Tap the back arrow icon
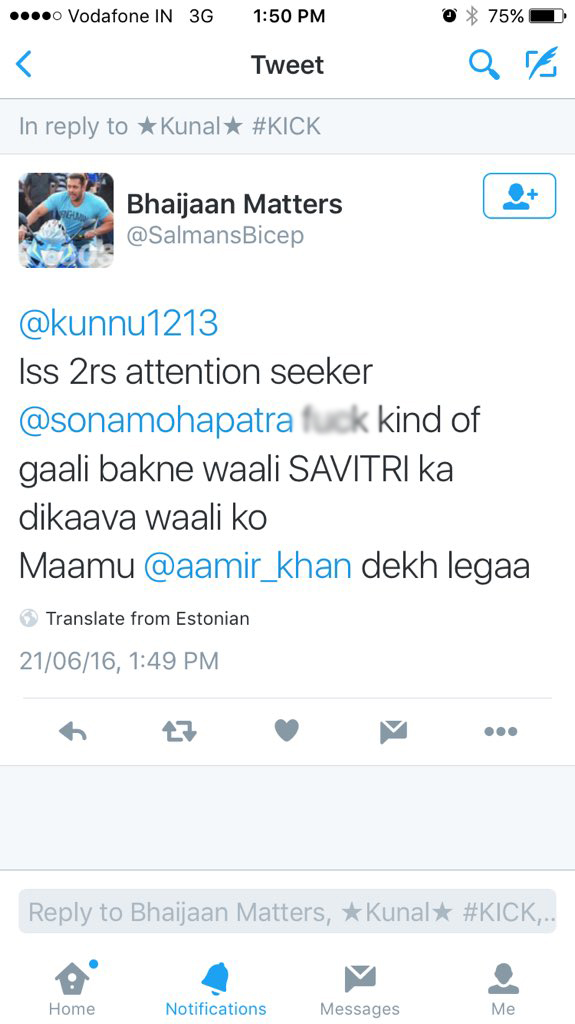Viewport: 575px width, 1024px height. [x=24, y=65]
